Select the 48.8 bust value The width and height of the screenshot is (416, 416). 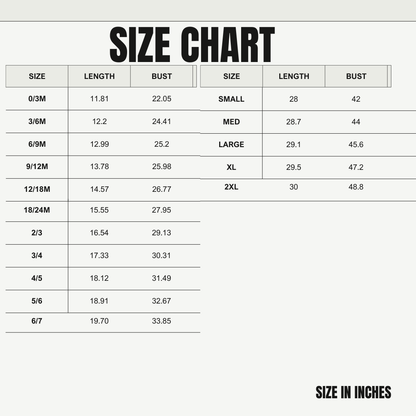(356, 187)
